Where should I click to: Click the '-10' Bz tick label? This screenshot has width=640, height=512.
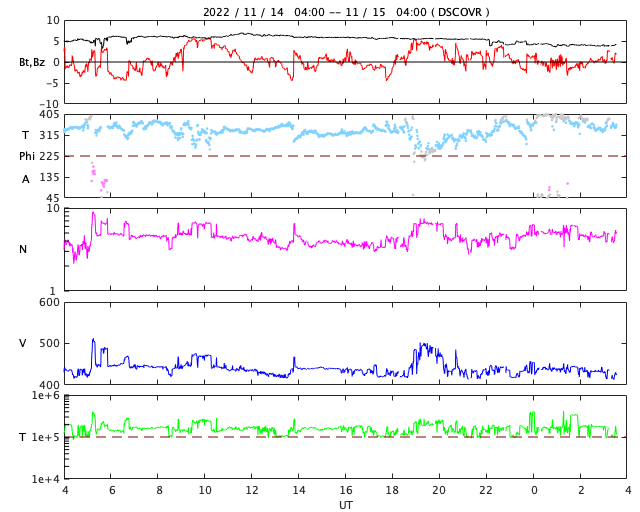click(50, 105)
